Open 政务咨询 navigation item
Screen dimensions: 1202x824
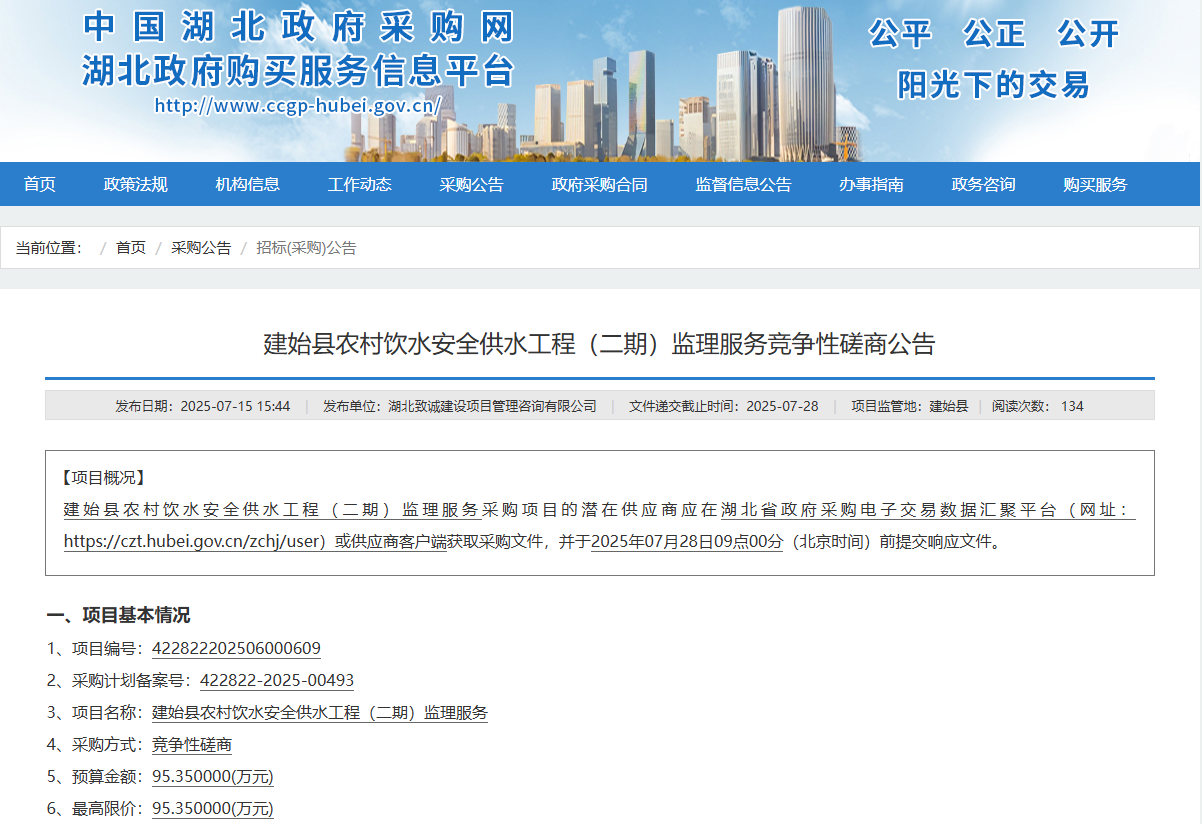(x=984, y=184)
